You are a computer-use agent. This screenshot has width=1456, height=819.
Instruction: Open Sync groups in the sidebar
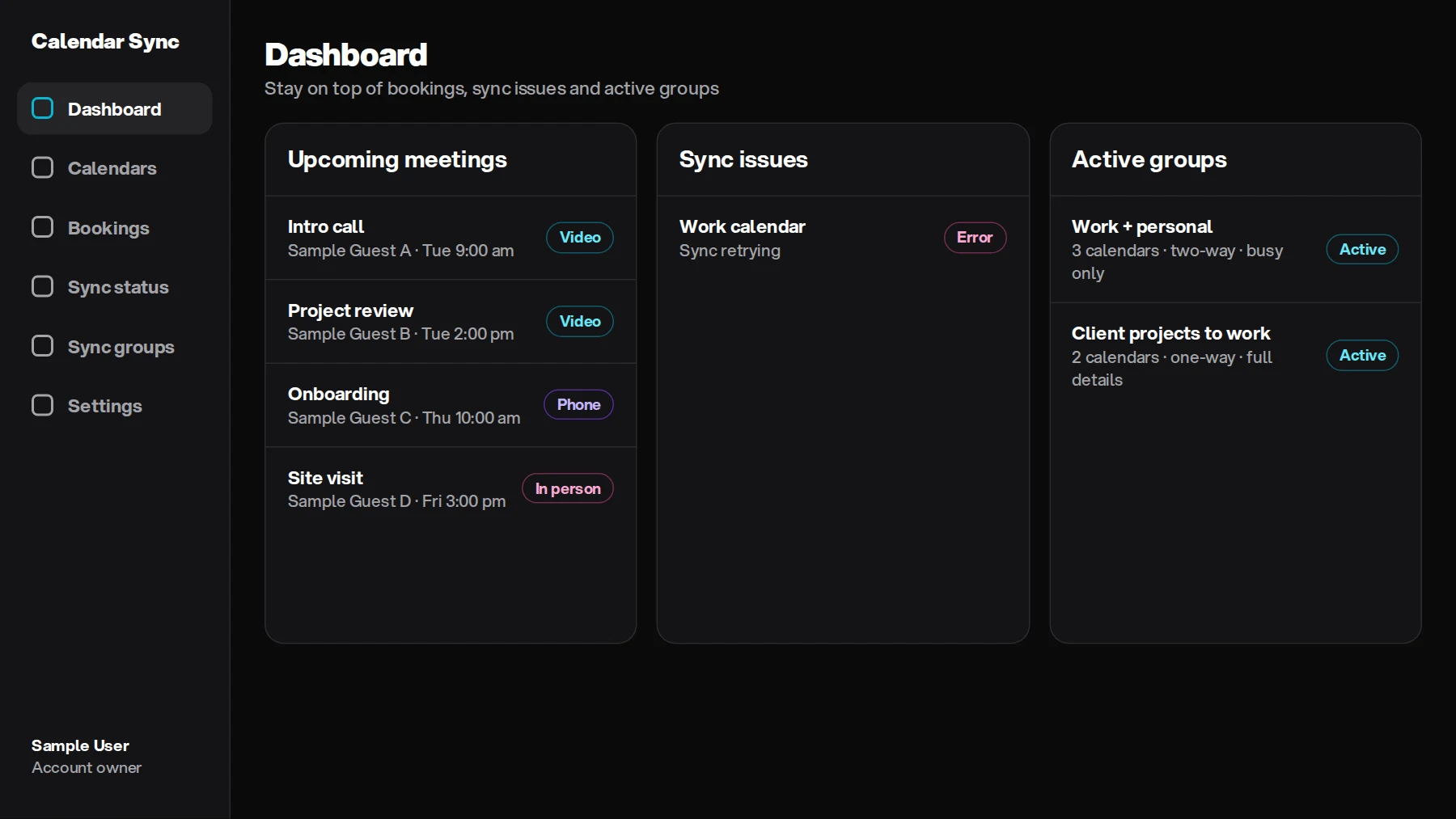115,347
